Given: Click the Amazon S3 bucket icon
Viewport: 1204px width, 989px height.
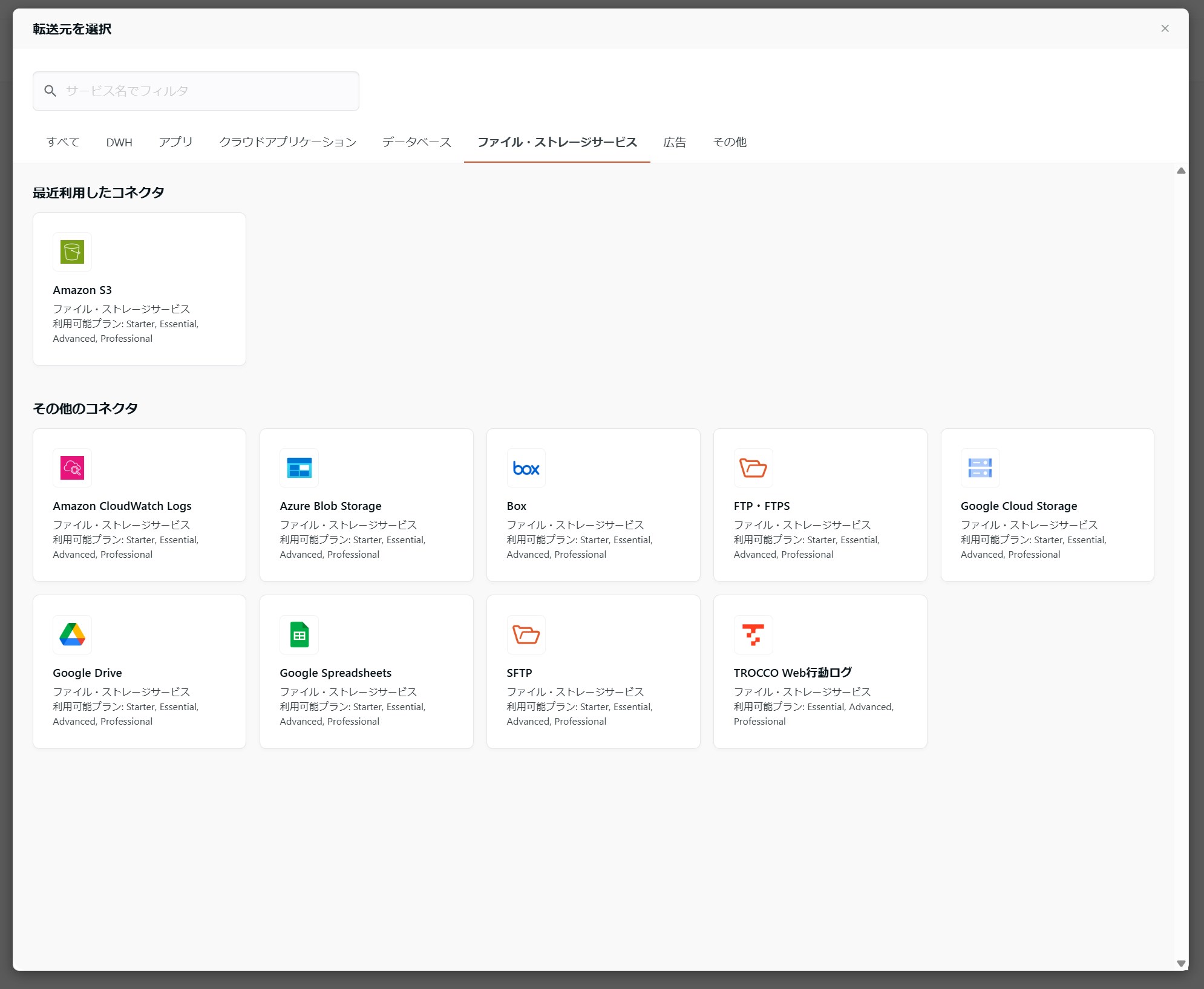Looking at the screenshot, I should [72, 252].
